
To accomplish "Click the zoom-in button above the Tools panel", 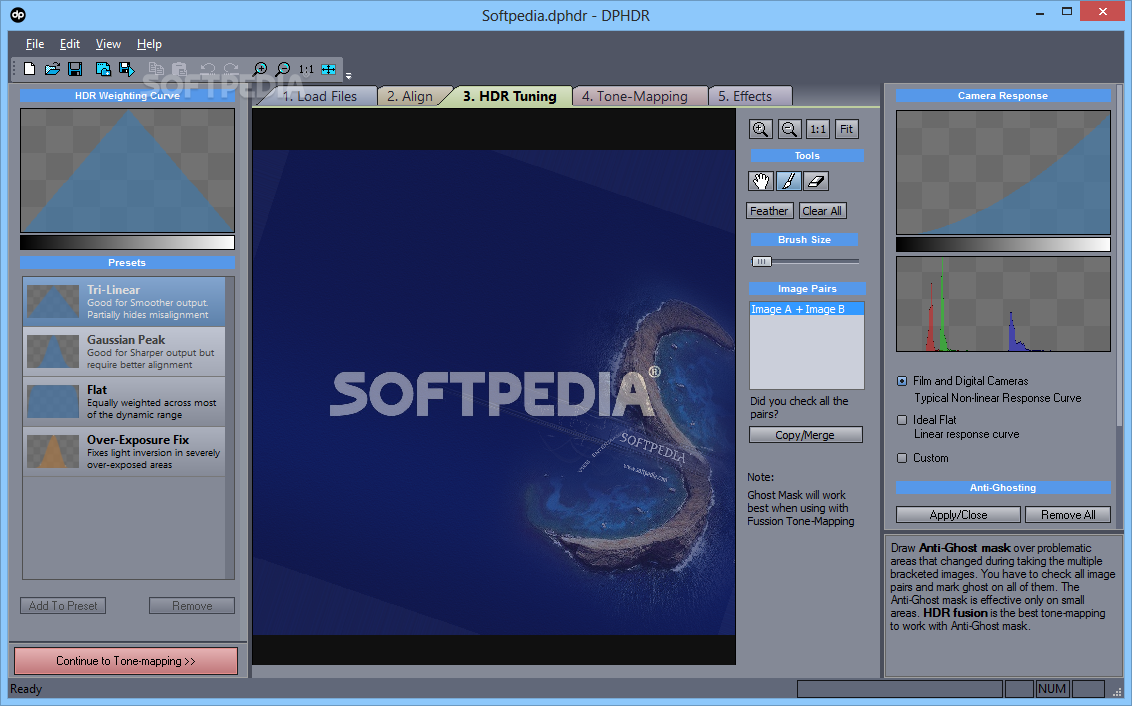I will (761, 129).
